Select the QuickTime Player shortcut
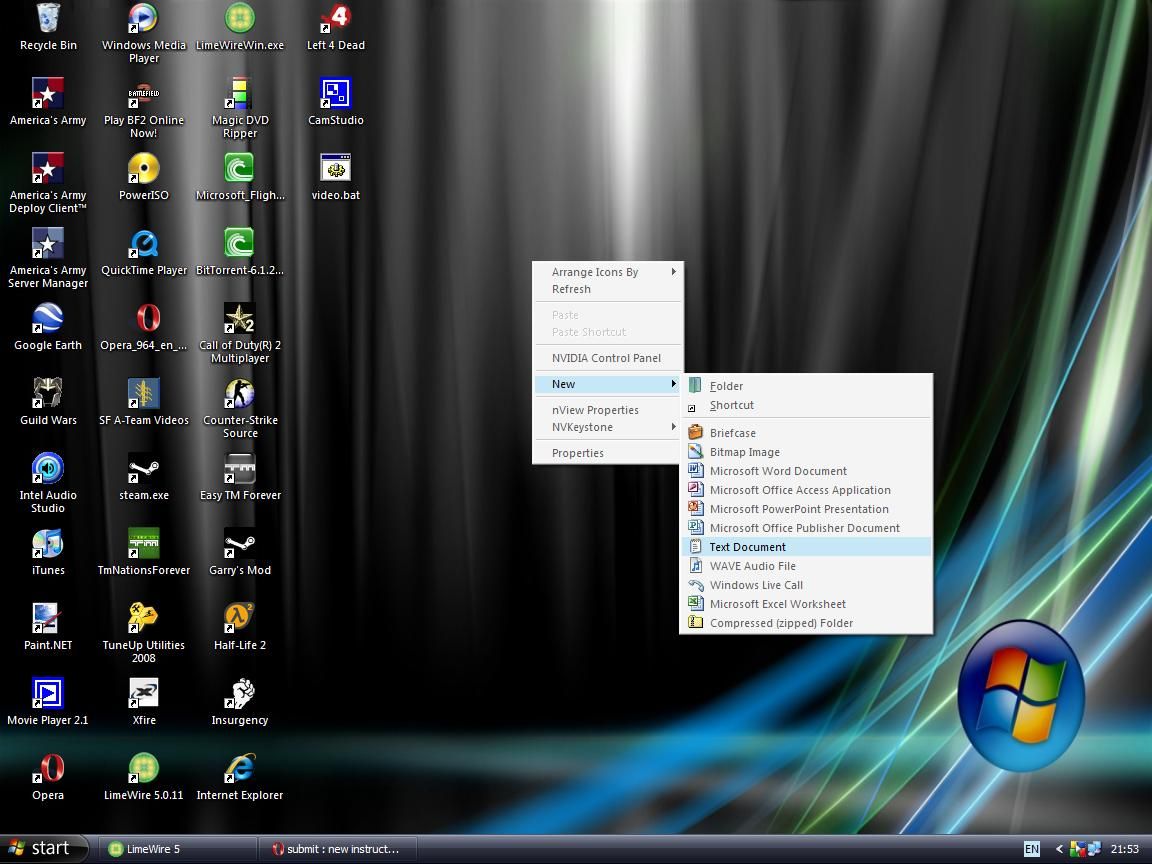The width and height of the screenshot is (1152, 864). tap(144, 244)
